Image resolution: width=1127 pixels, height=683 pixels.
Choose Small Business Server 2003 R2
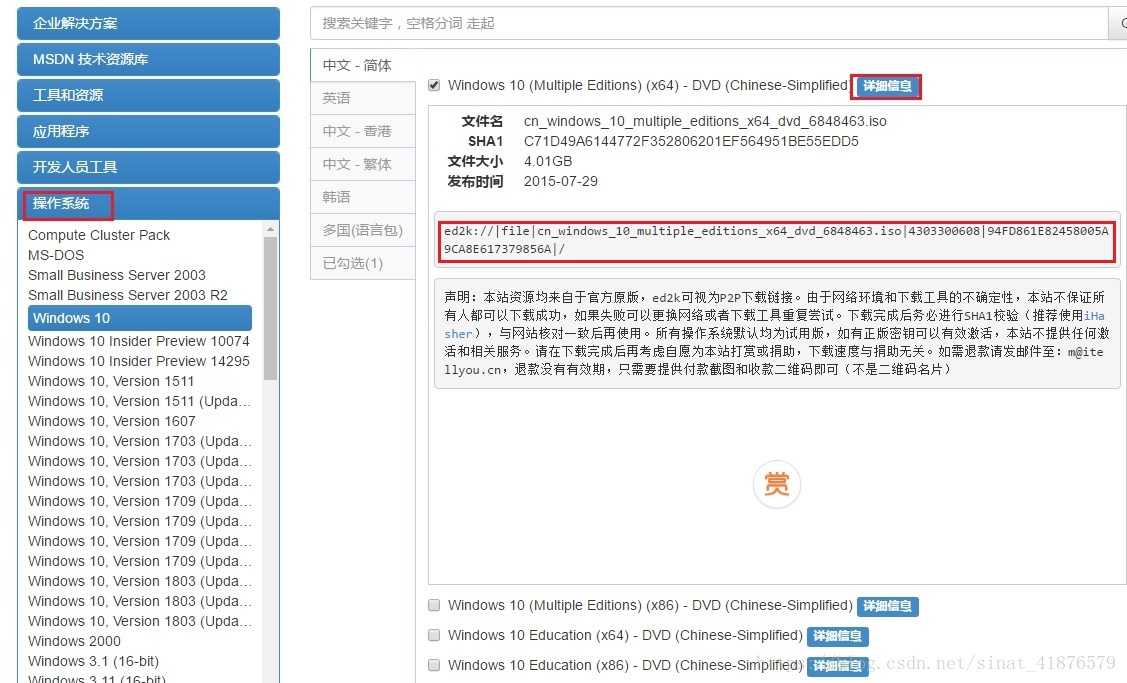point(128,295)
